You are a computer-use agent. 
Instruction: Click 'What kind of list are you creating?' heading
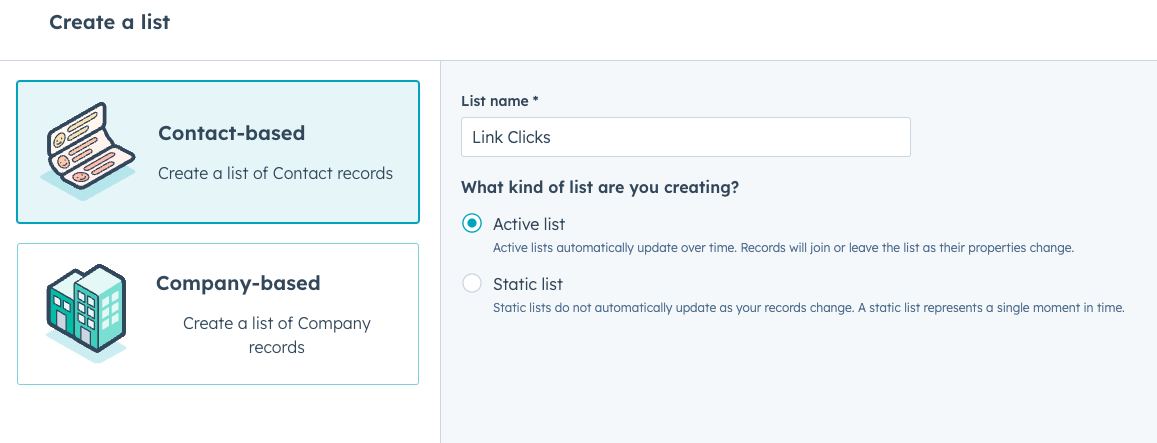point(600,188)
